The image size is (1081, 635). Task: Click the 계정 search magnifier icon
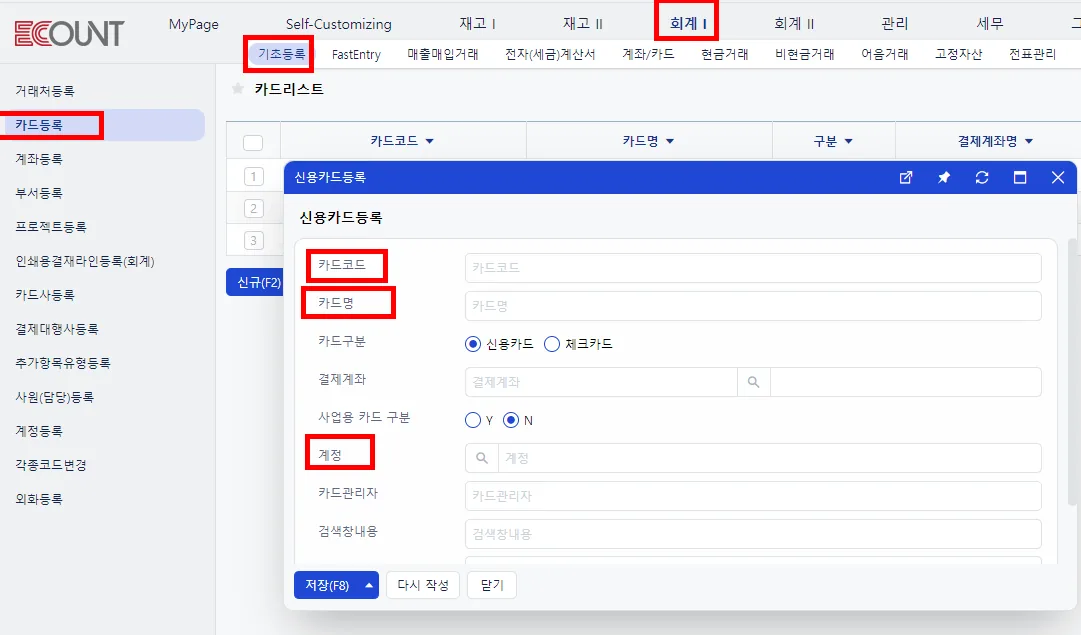(x=482, y=458)
